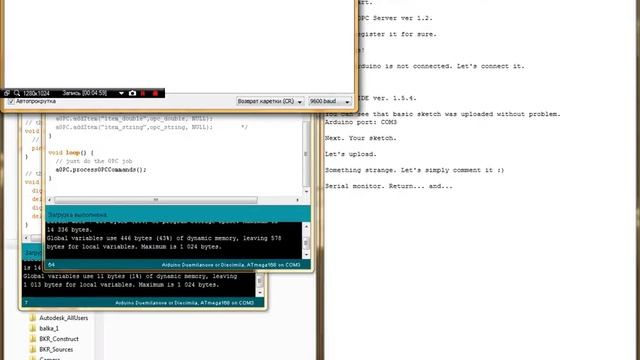Click the up arrow of the front console scrollbar

point(306,226)
